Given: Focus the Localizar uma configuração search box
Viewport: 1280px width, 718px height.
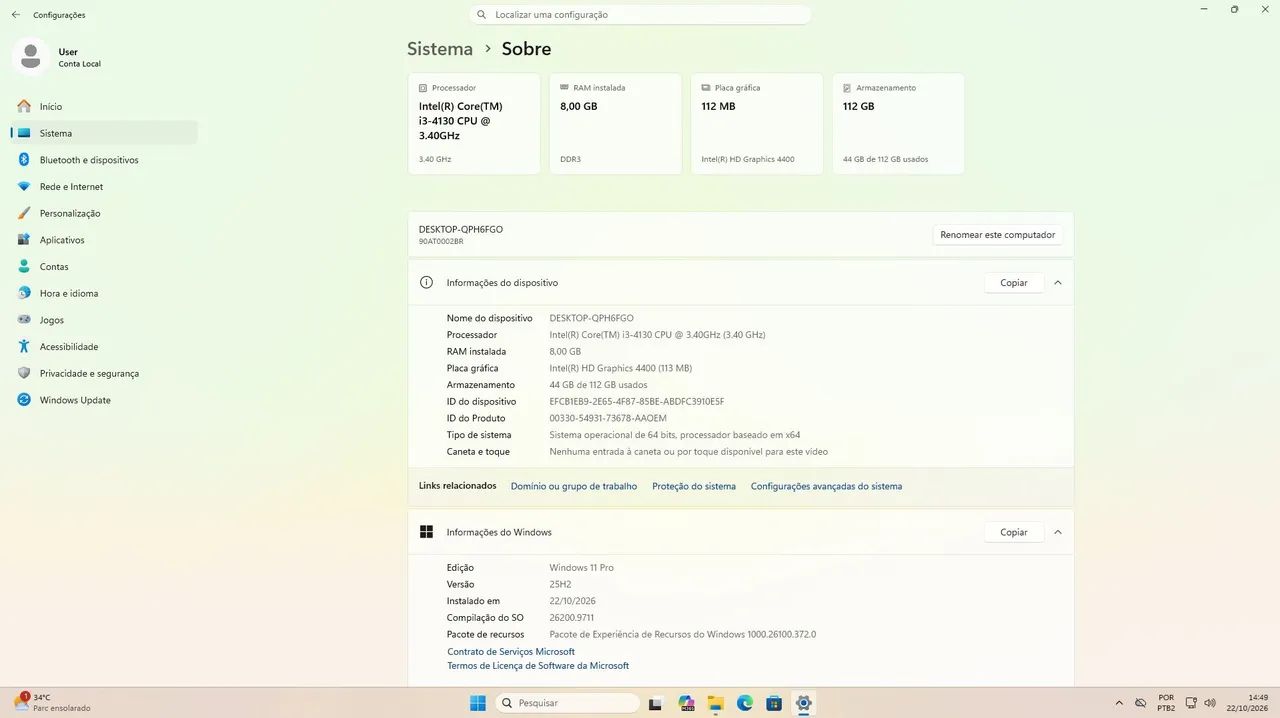Looking at the screenshot, I should coord(640,15).
